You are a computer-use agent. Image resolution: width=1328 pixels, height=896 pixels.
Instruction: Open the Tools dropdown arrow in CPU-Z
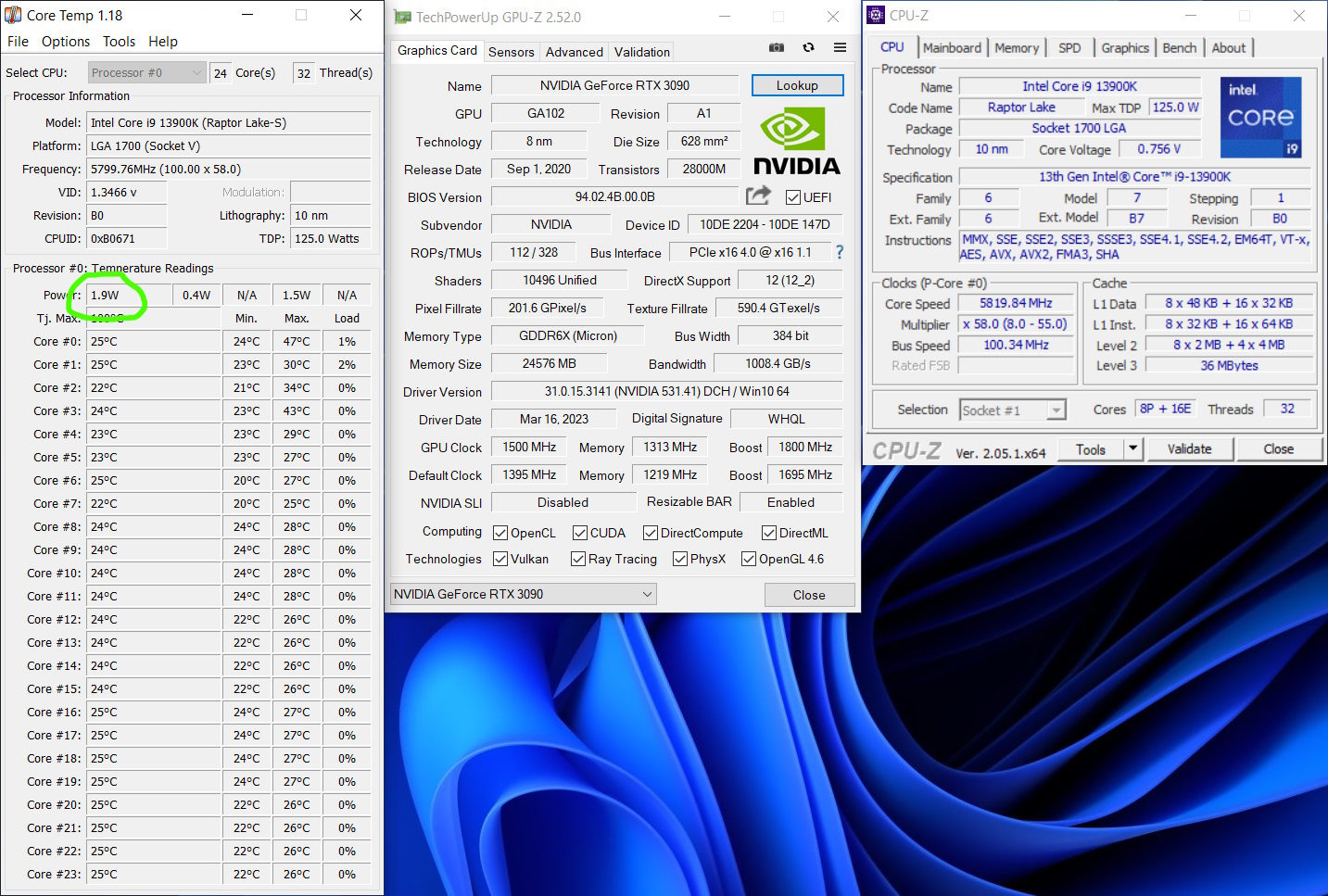[1132, 448]
